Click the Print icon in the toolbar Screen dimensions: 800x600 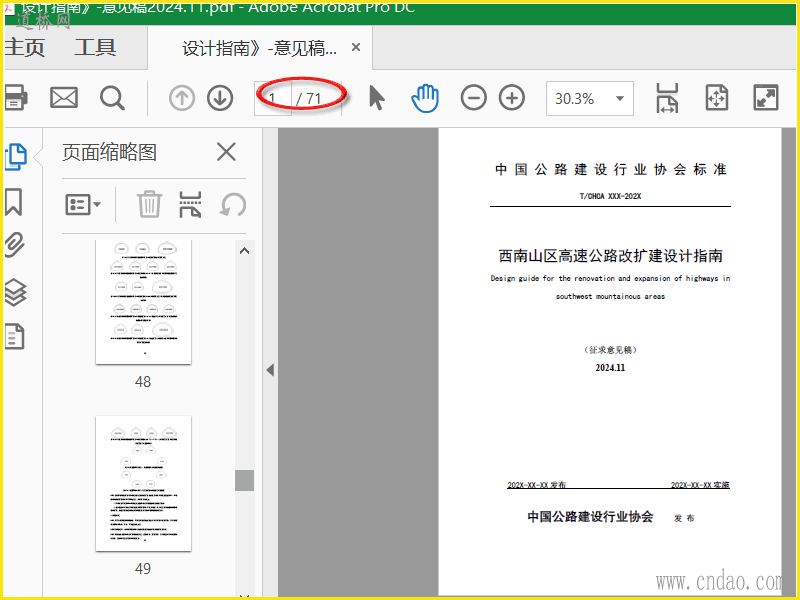16,97
